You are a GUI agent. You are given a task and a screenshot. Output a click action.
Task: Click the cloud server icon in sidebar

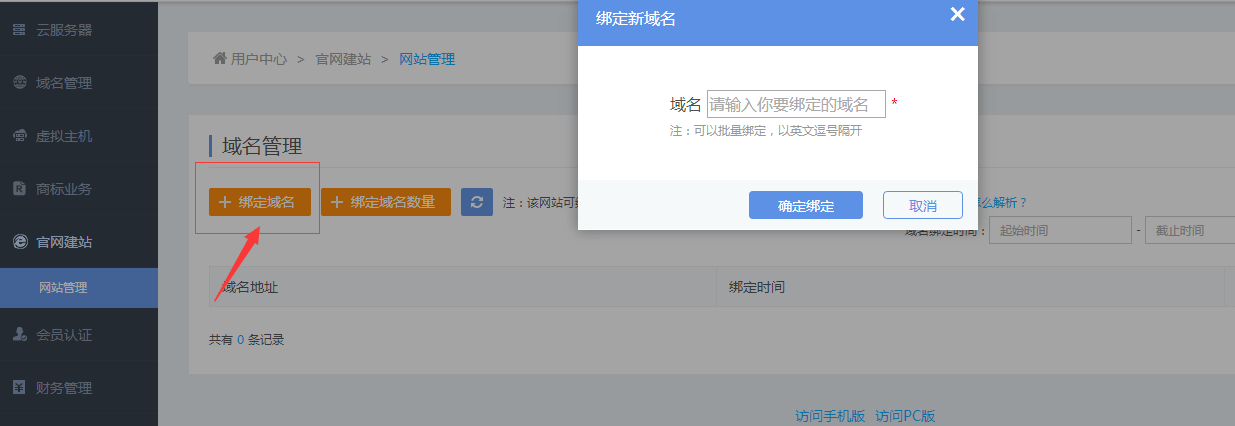(x=19, y=30)
